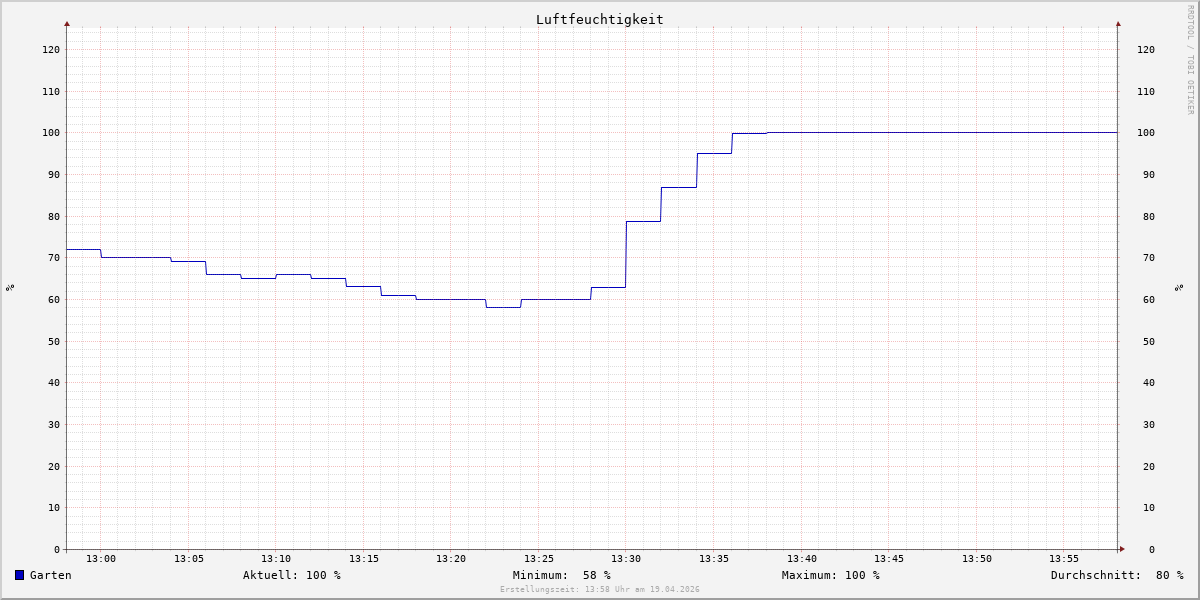Select the Garten legend label
Viewport: 1200px width, 600px height.
[50, 575]
